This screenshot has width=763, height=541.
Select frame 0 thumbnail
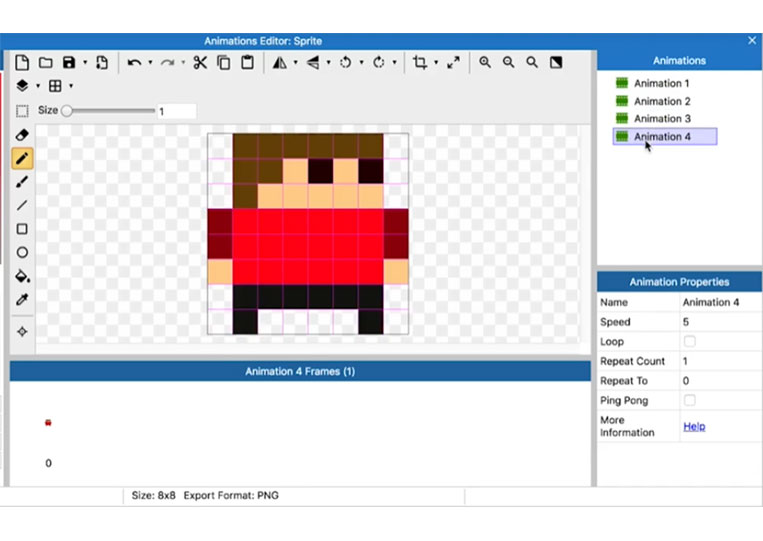pos(48,423)
